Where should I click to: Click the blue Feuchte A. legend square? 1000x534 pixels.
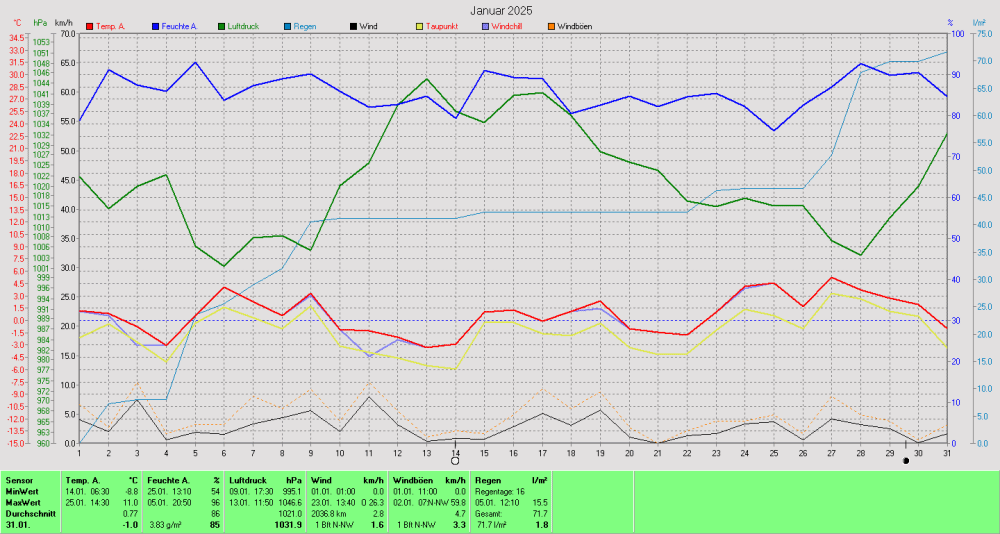click(156, 25)
